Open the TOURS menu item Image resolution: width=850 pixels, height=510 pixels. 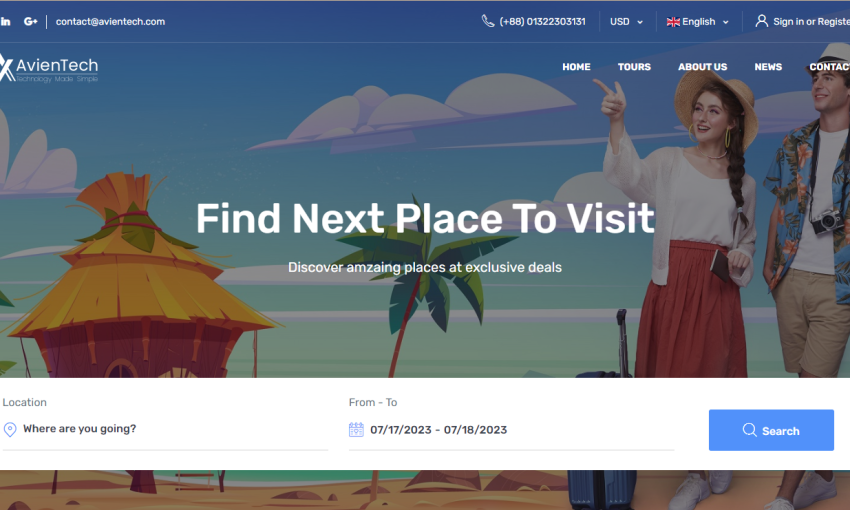(x=634, y=67)
